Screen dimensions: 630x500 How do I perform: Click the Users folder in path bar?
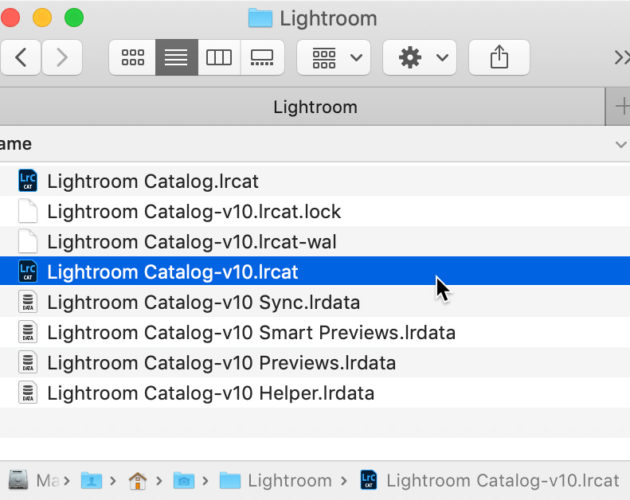91,480
